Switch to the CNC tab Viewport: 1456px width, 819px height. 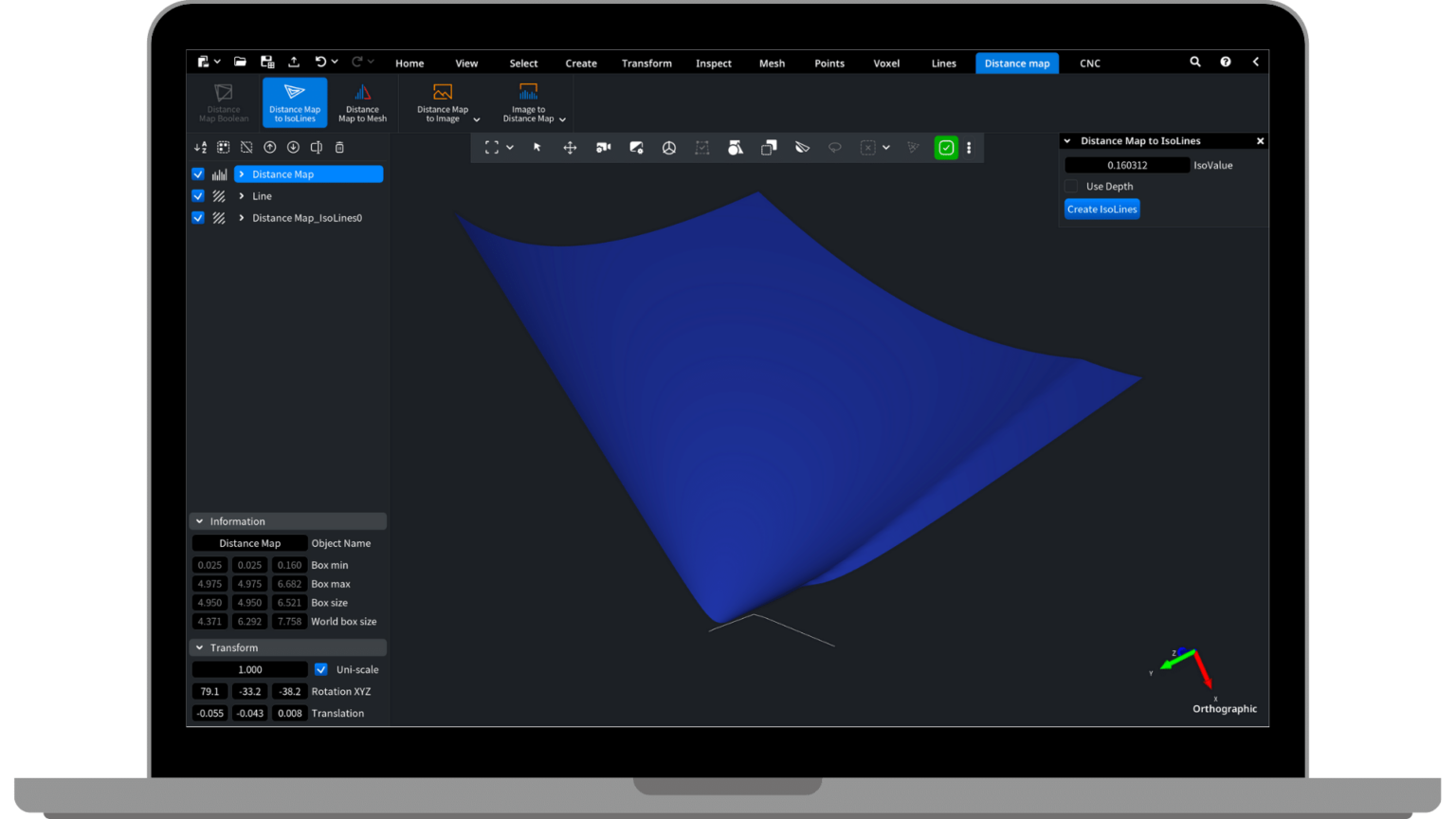[x=1089, y=63]
